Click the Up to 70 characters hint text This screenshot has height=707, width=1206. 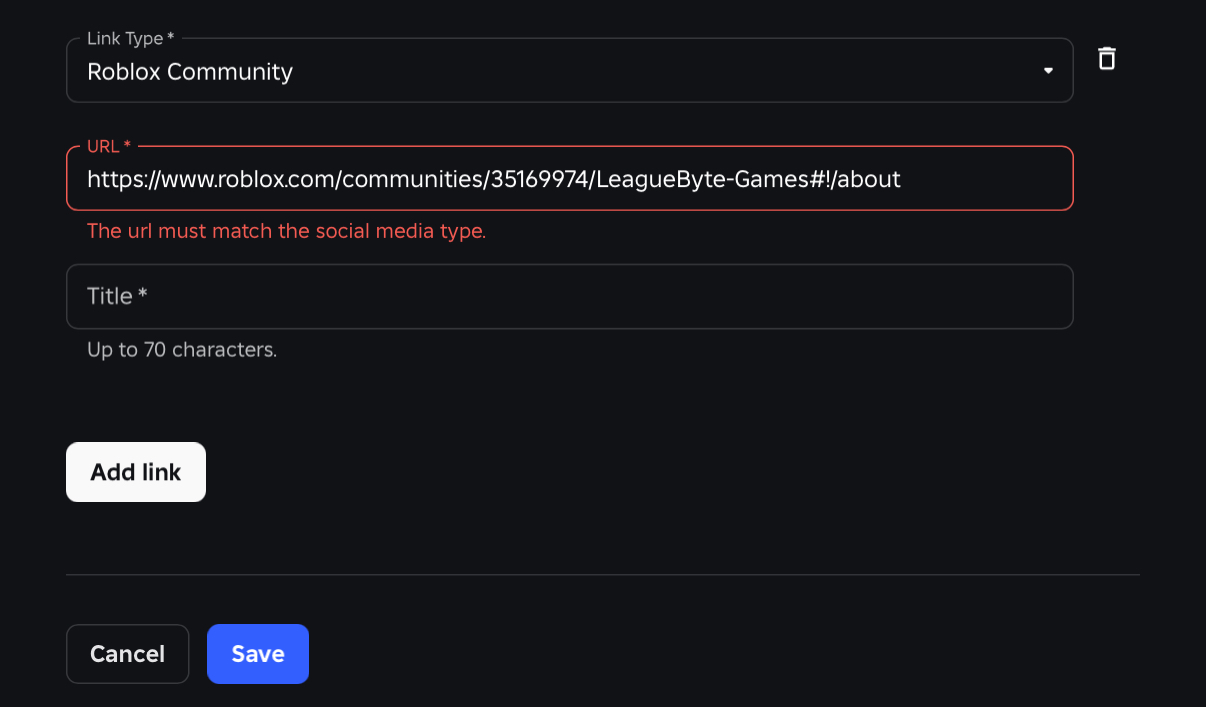[181, 349]
